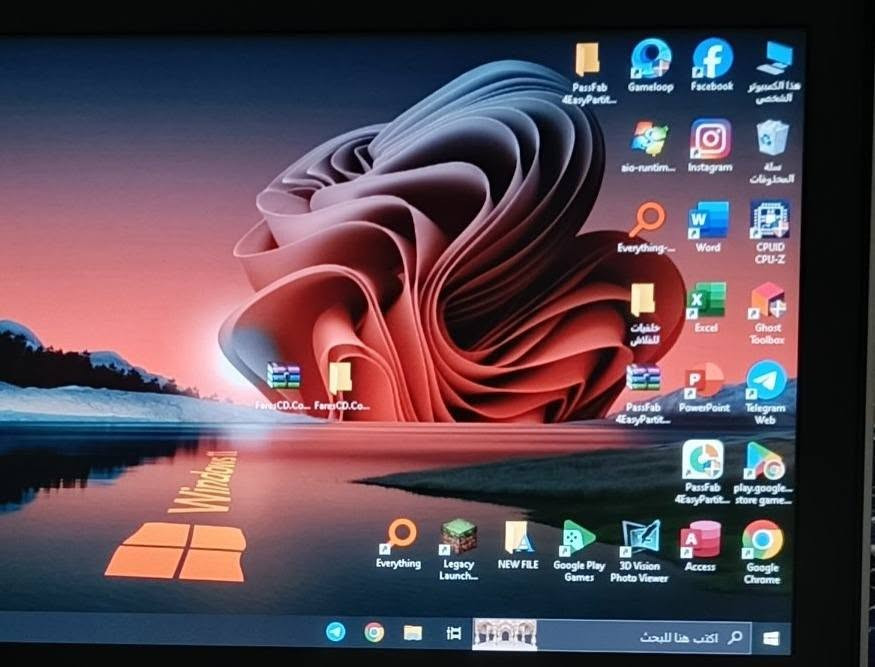Open the Telegram Web shortcut
This screenshot has width=875, height=667.
(x=766, y=392)
